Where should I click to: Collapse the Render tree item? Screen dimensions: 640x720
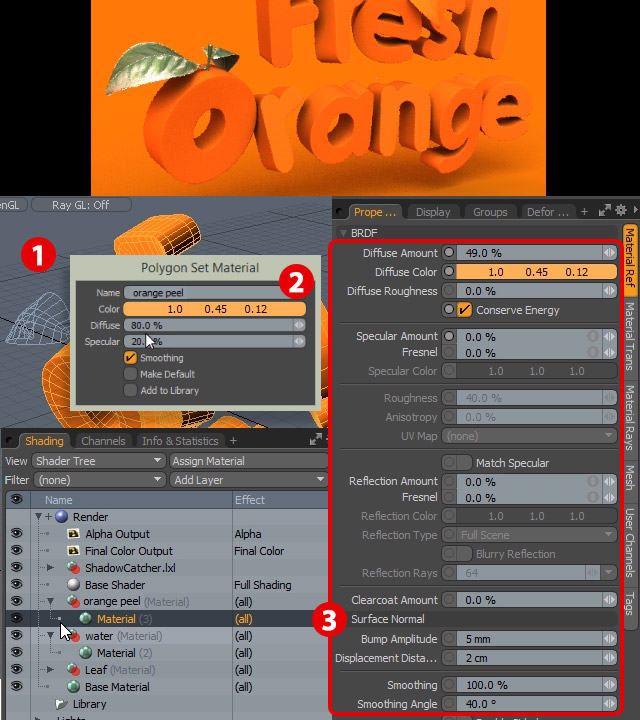coord(39,517)
